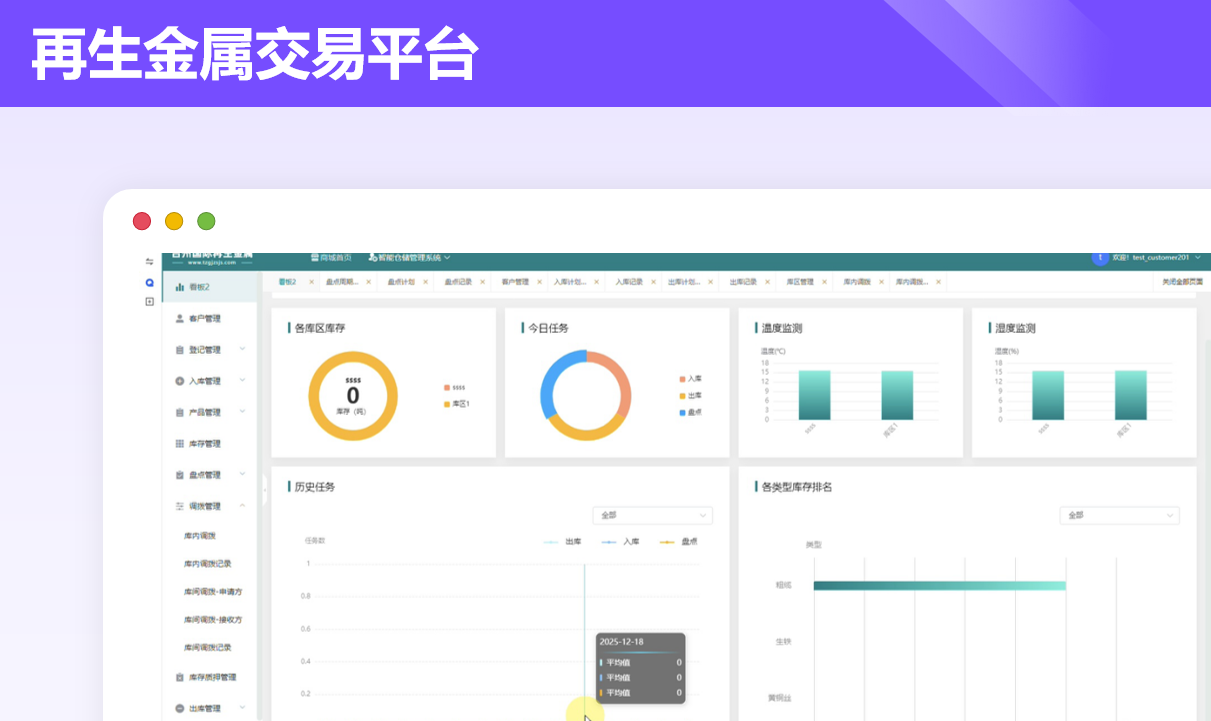
Task: Toggle 盘点 line legend in 历史任务
Action: click(678, 541)
